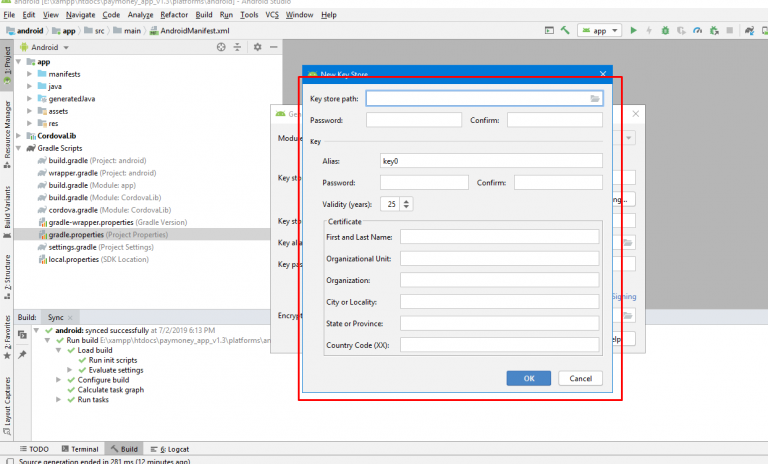
Task: Click the Debug app bug icon
Action: coord(665,31)
